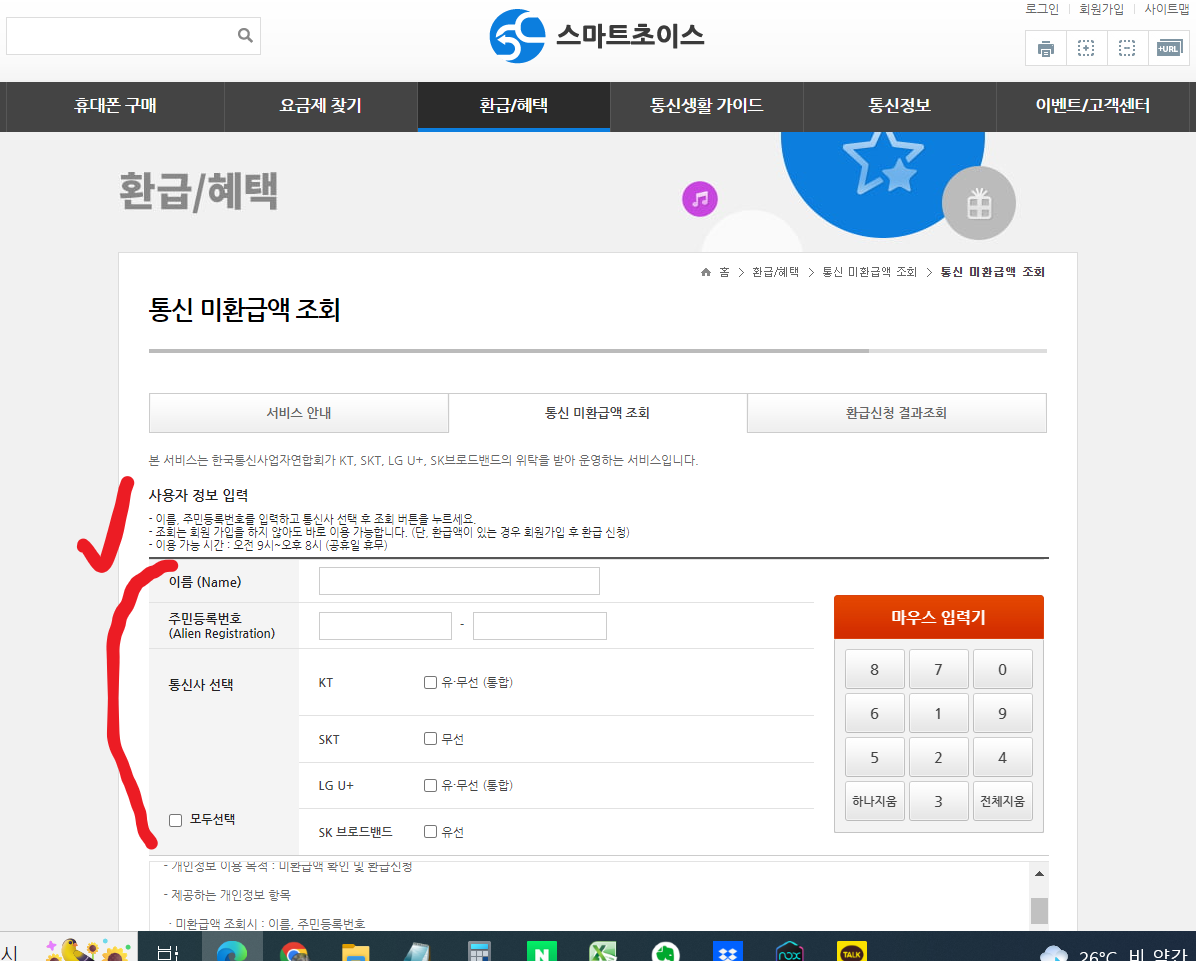Click the 회원가입 link
The height and width of the screenshot is (961, 1196).
pos(1101,9)
